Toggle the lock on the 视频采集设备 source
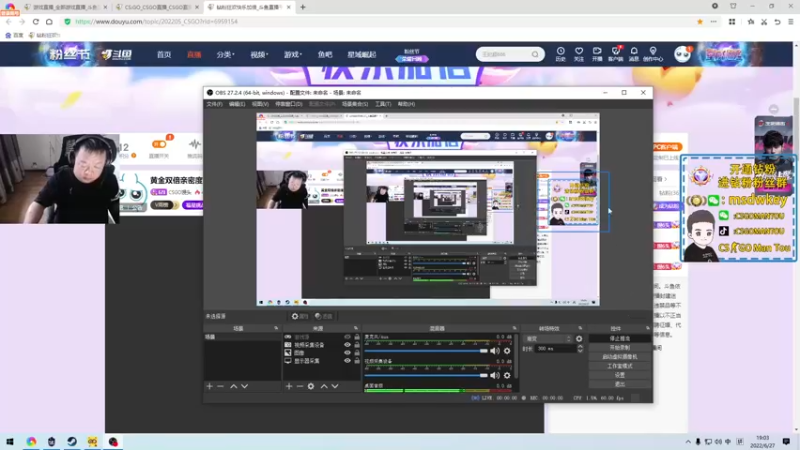This screenshot has height=450, width=800. (x=357, y=345)
